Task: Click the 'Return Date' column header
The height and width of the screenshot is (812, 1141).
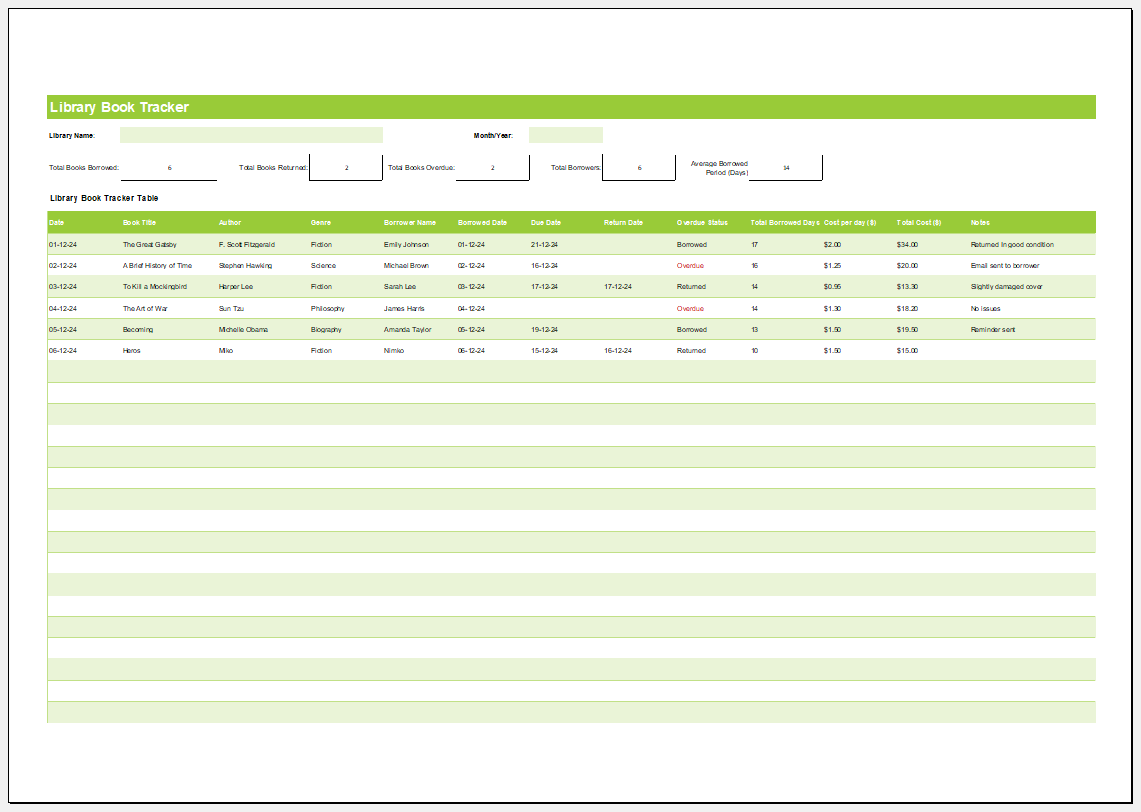Action: (624, 223)
